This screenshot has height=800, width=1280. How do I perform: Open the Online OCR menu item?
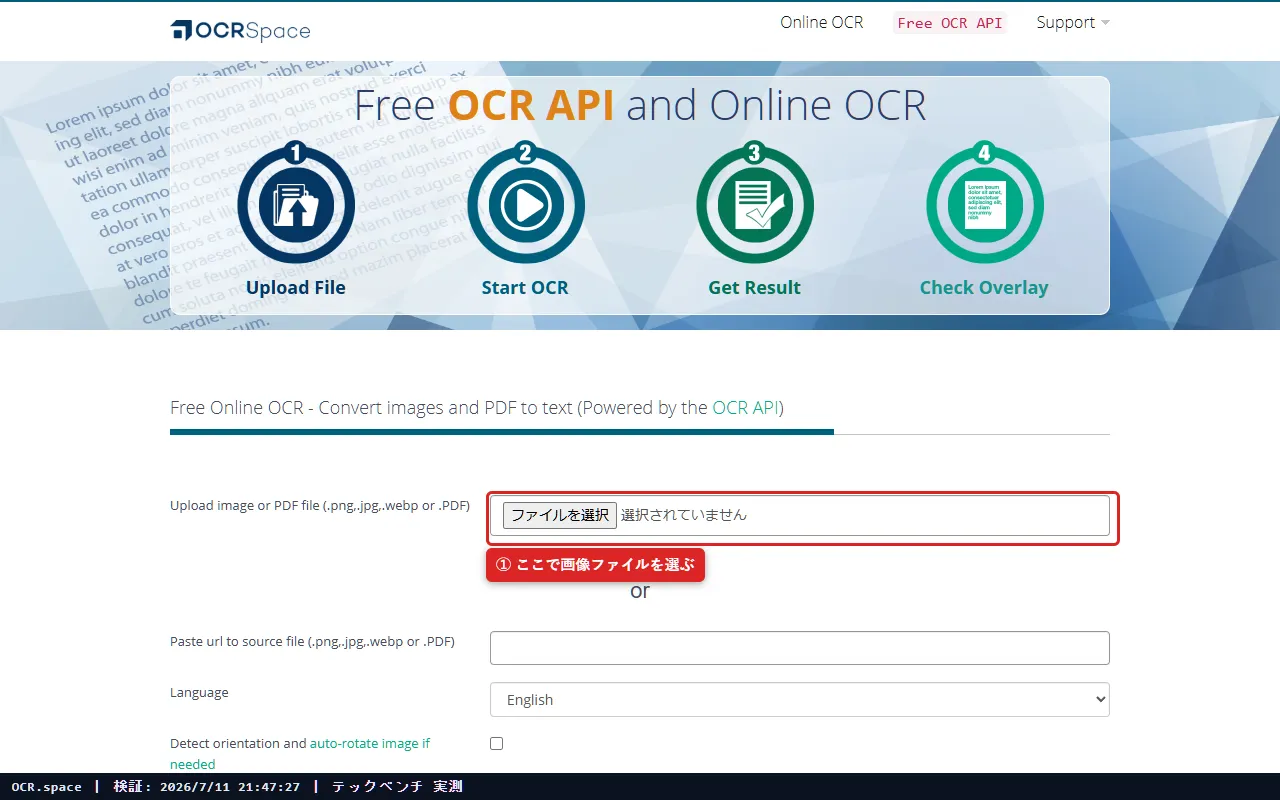[822, 22]
